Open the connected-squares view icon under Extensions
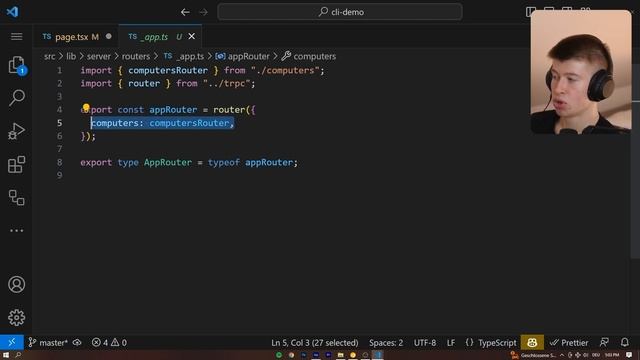The width and height of the screenshot is (640, 360). [16, 198]
